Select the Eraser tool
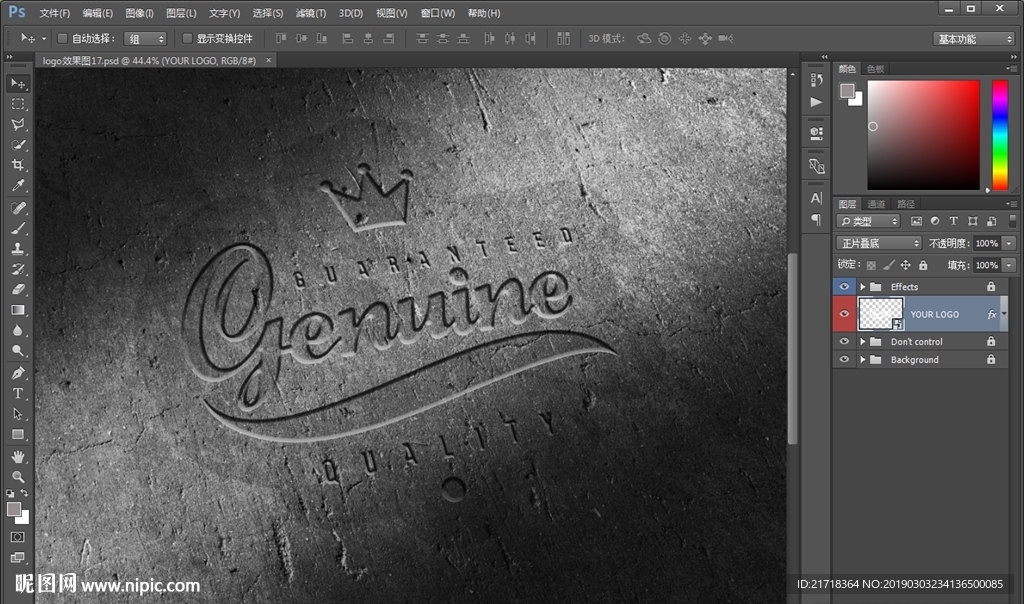The height and width of the screenshot is (604, 1024). pyautogui.click(x=18, y=289)
